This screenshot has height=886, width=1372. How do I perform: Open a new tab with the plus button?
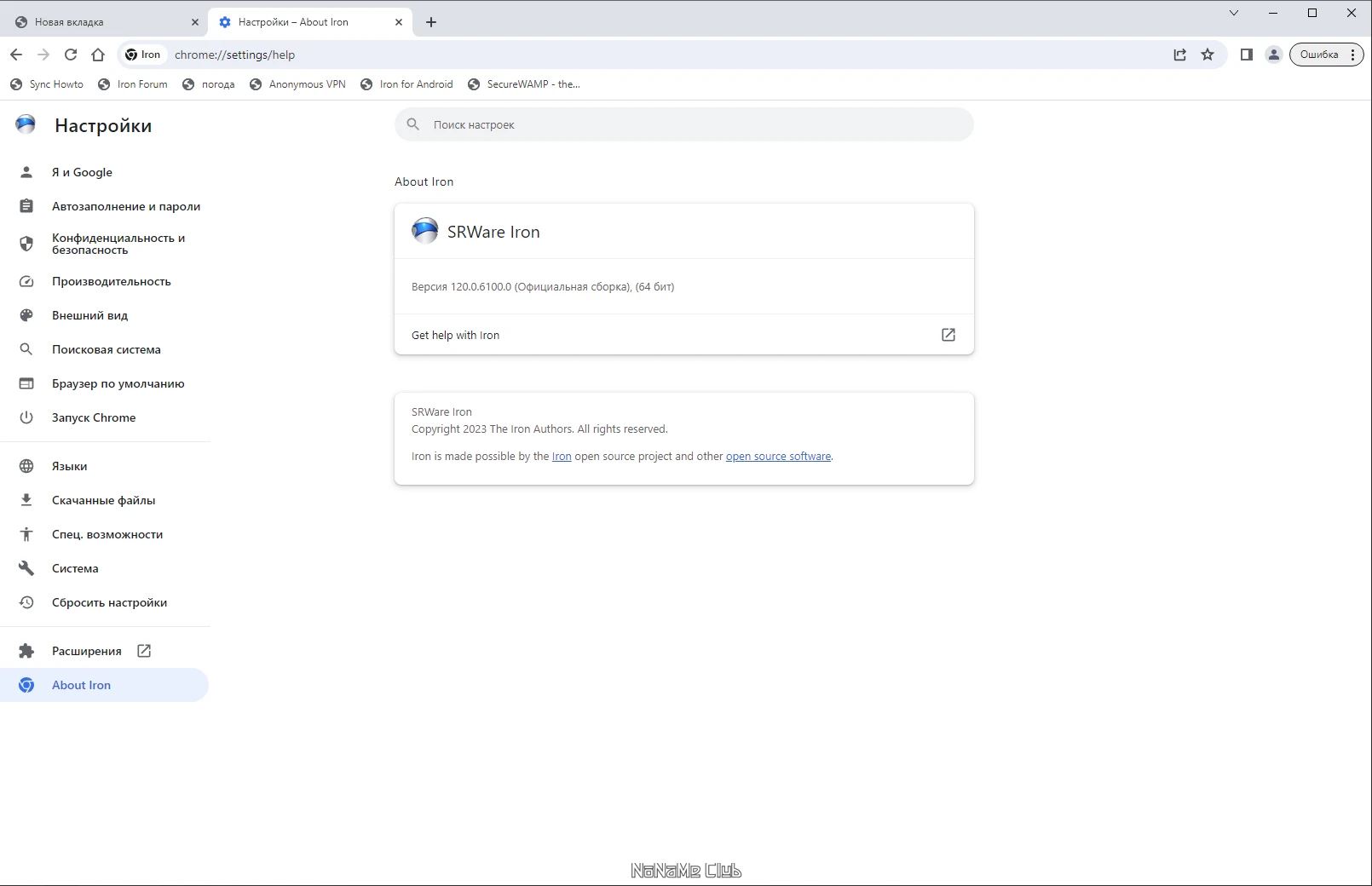click(431, 22)
